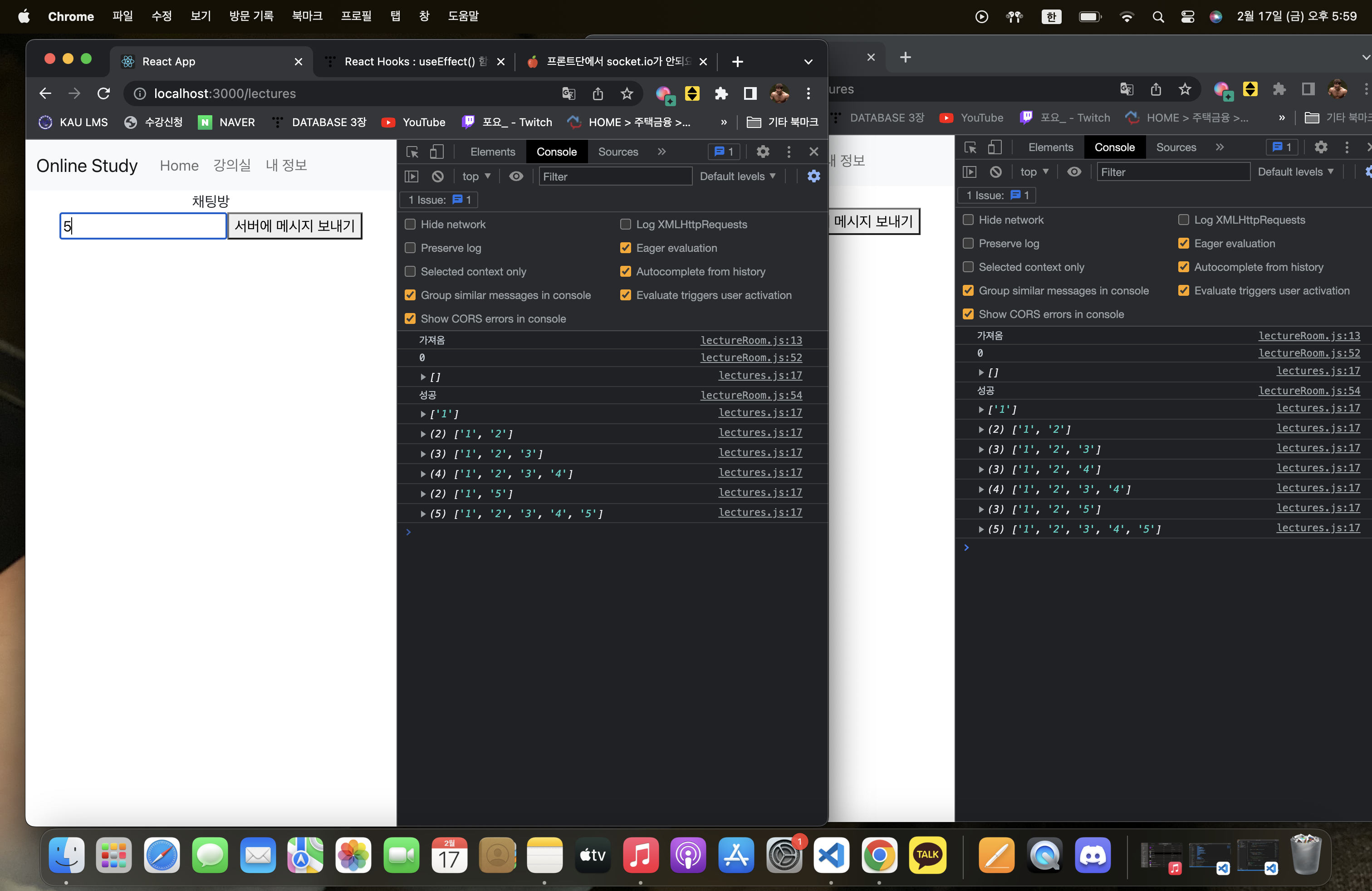
Task: Toggle Chrome side panel icon in front window
Action: pyautogui.click(x=750, y=93)
